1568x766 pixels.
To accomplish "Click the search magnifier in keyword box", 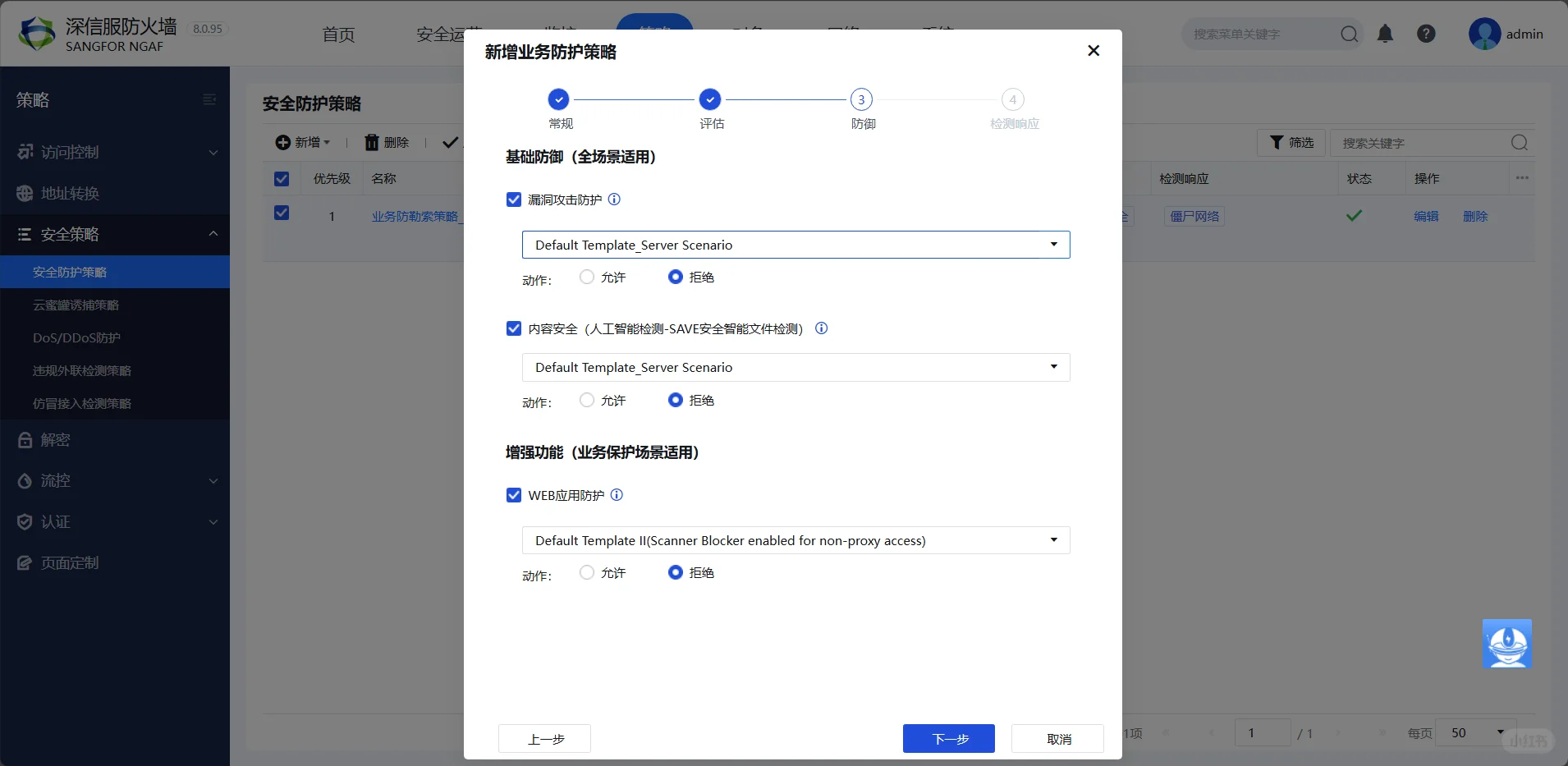I will (x=1518, y=142).
